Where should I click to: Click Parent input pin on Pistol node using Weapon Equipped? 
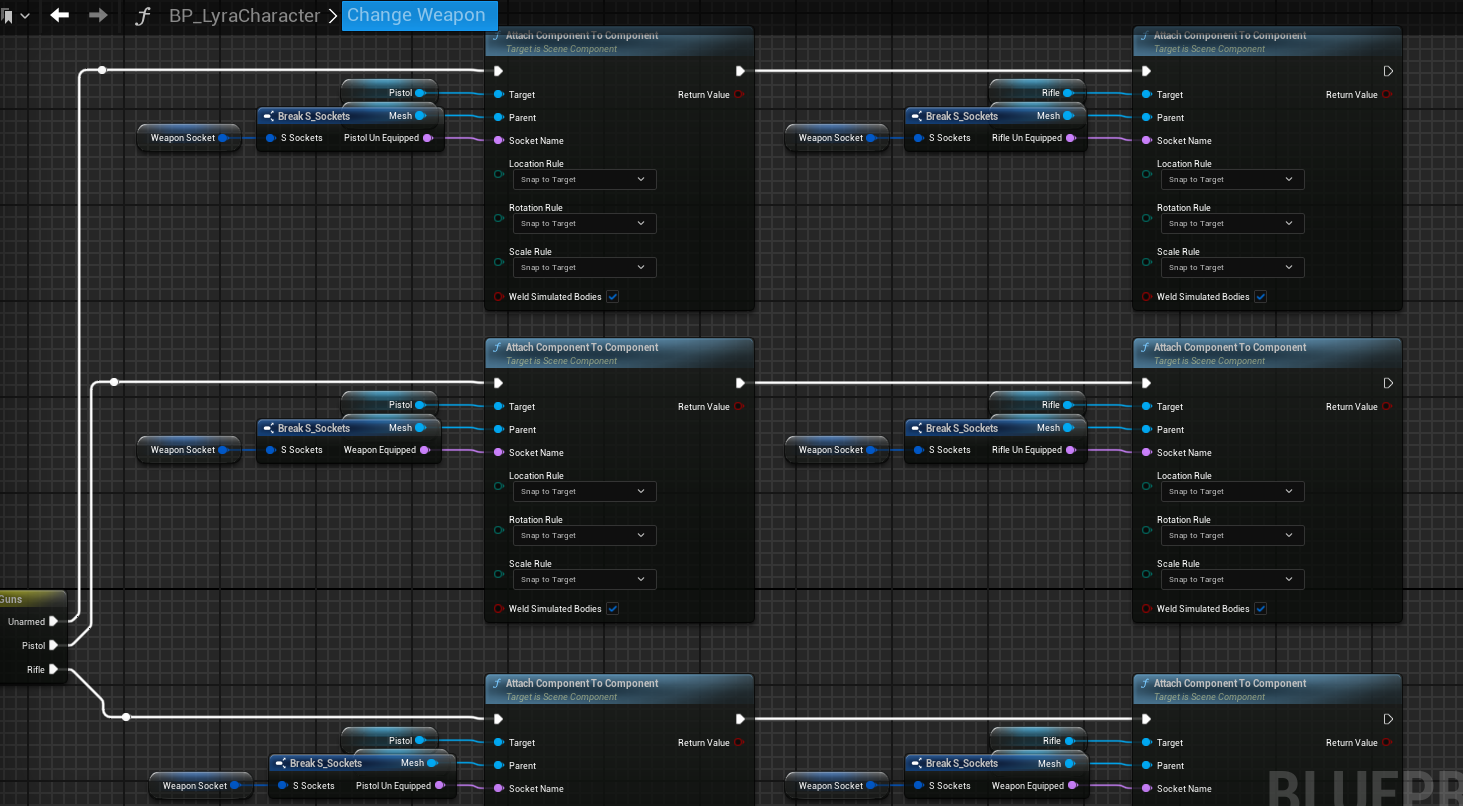tap(498, 429)
